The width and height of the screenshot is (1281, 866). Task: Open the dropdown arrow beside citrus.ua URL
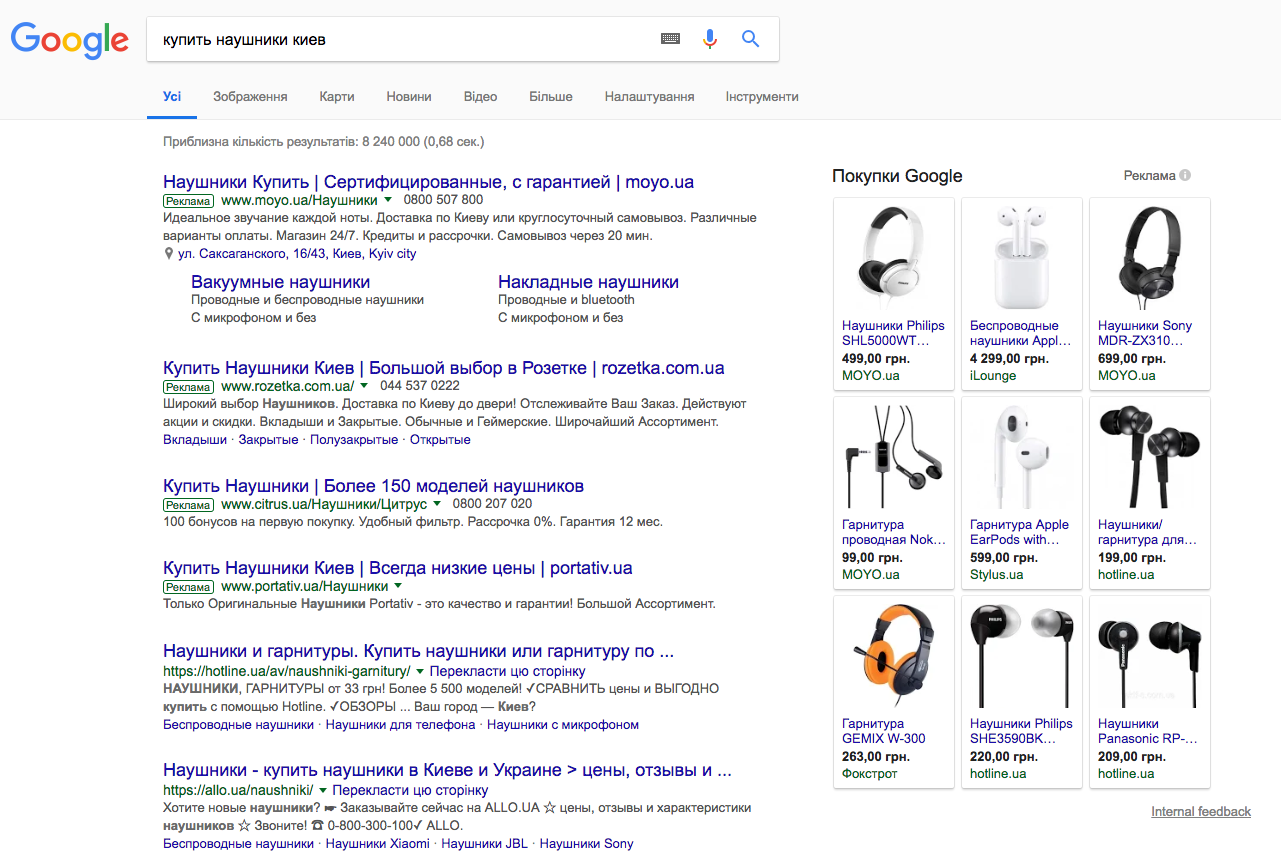(437, 504)
